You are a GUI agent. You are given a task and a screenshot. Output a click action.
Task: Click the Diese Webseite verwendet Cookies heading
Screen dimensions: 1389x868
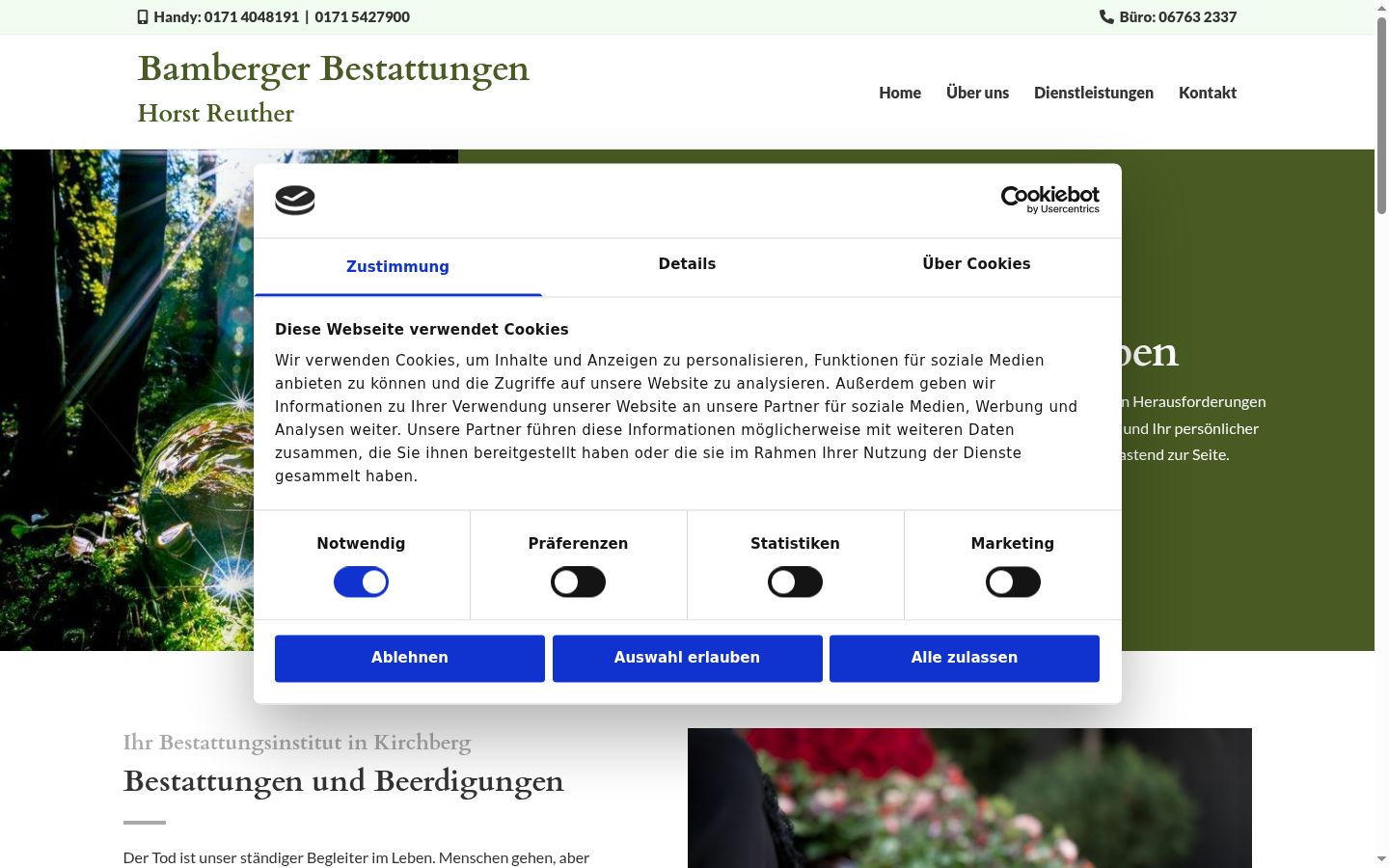(422, 329)
